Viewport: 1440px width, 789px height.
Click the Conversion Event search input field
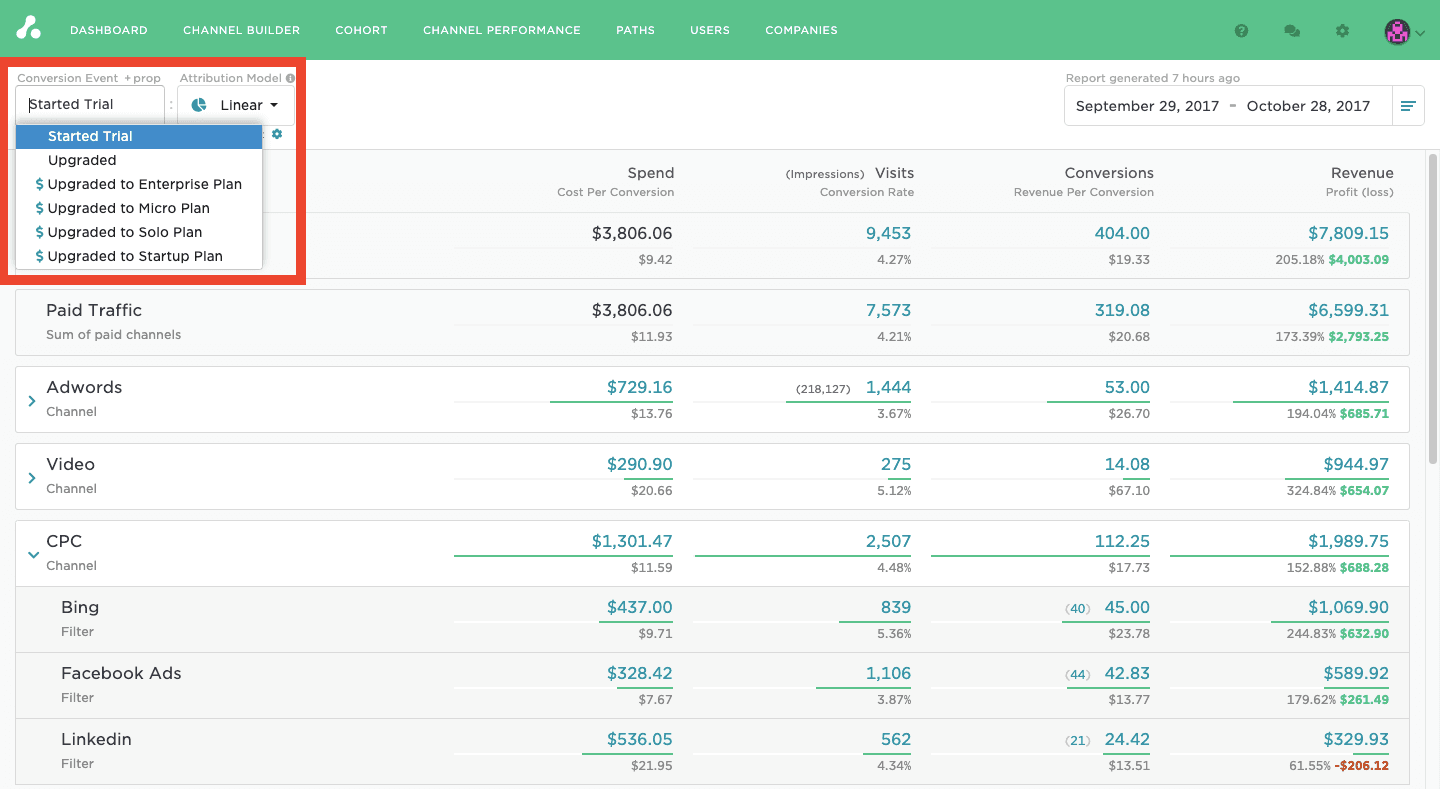tap(90, 104)
